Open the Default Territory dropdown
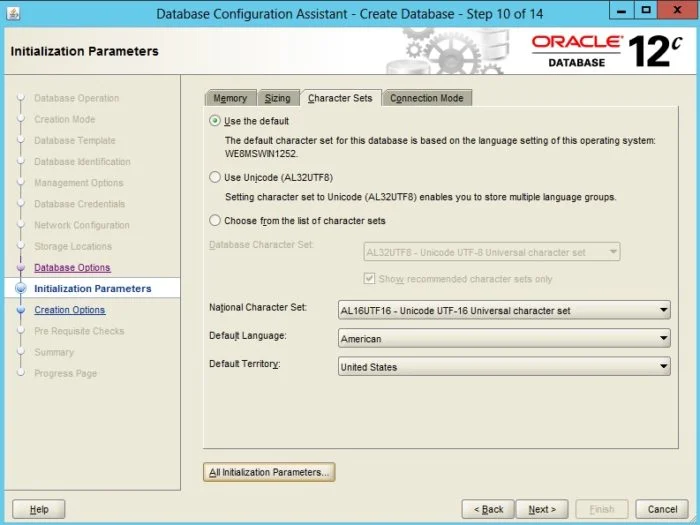Viewport: 700px width, 525px height. (504, 367)
